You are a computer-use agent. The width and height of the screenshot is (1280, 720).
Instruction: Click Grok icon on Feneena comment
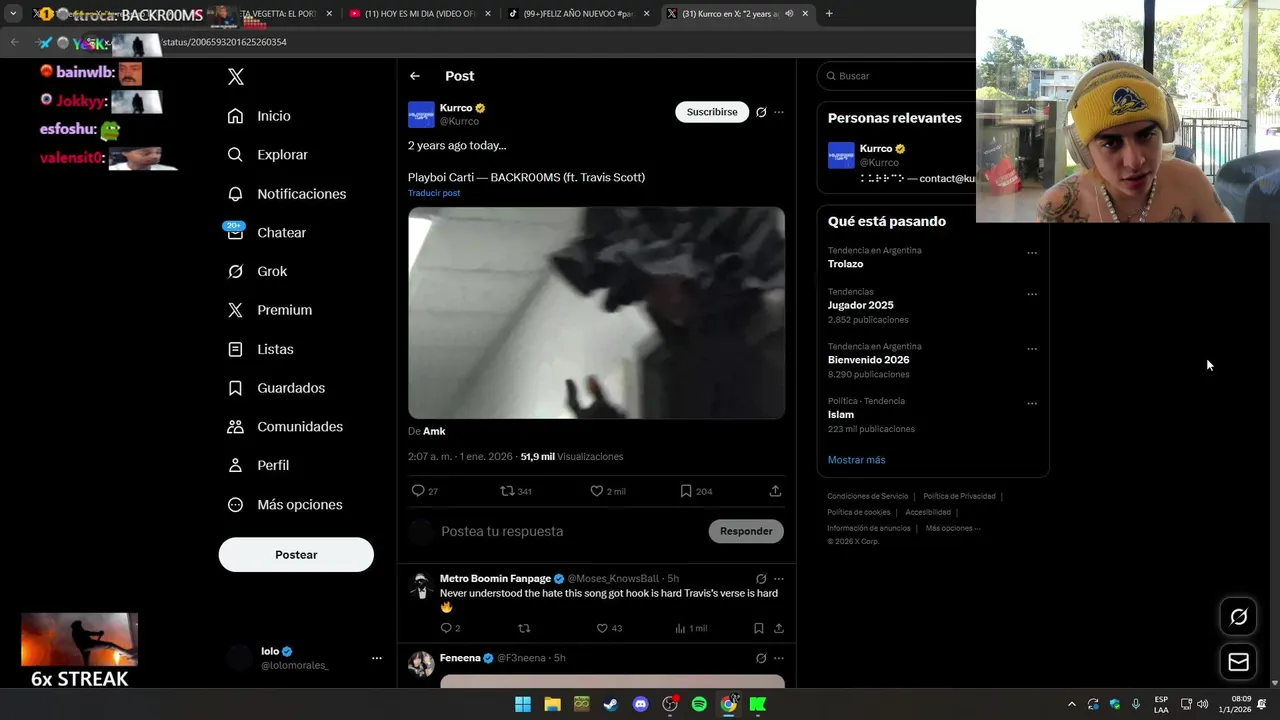tap(761, 658)
